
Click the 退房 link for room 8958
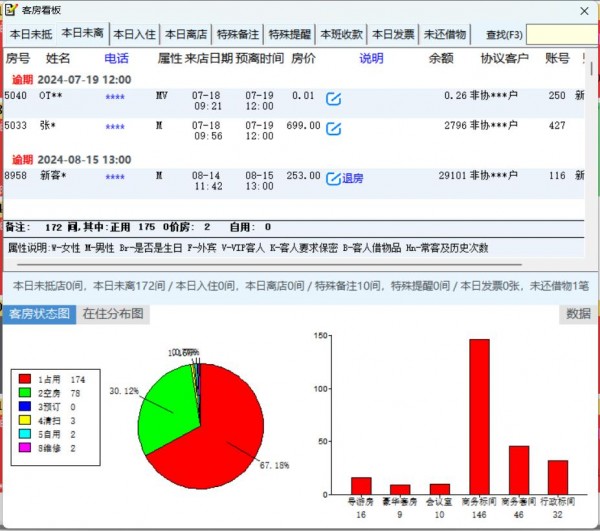coord(353,178)
